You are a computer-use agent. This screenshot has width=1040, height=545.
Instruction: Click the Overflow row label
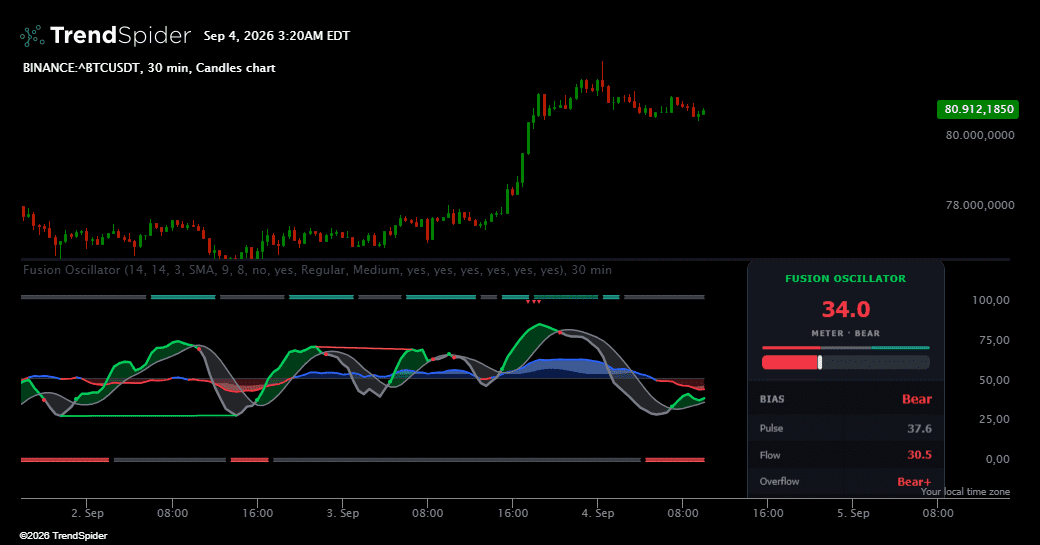779,481
